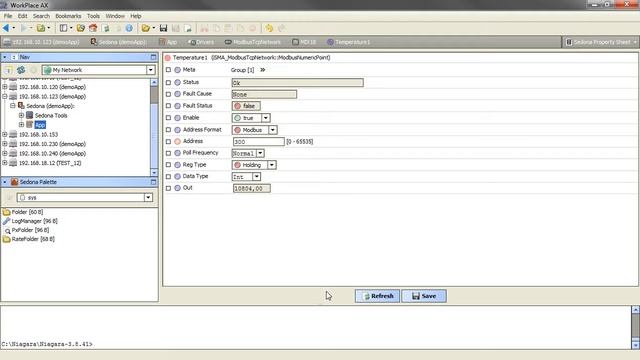640x360 pixels.
Task: Open the Edit menu
Action: (22, 16)
